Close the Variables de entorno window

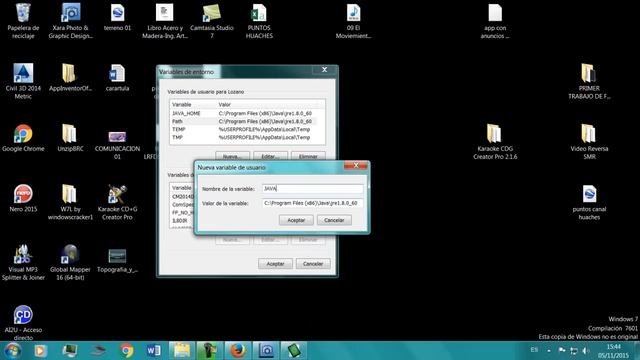click(324, 70)
